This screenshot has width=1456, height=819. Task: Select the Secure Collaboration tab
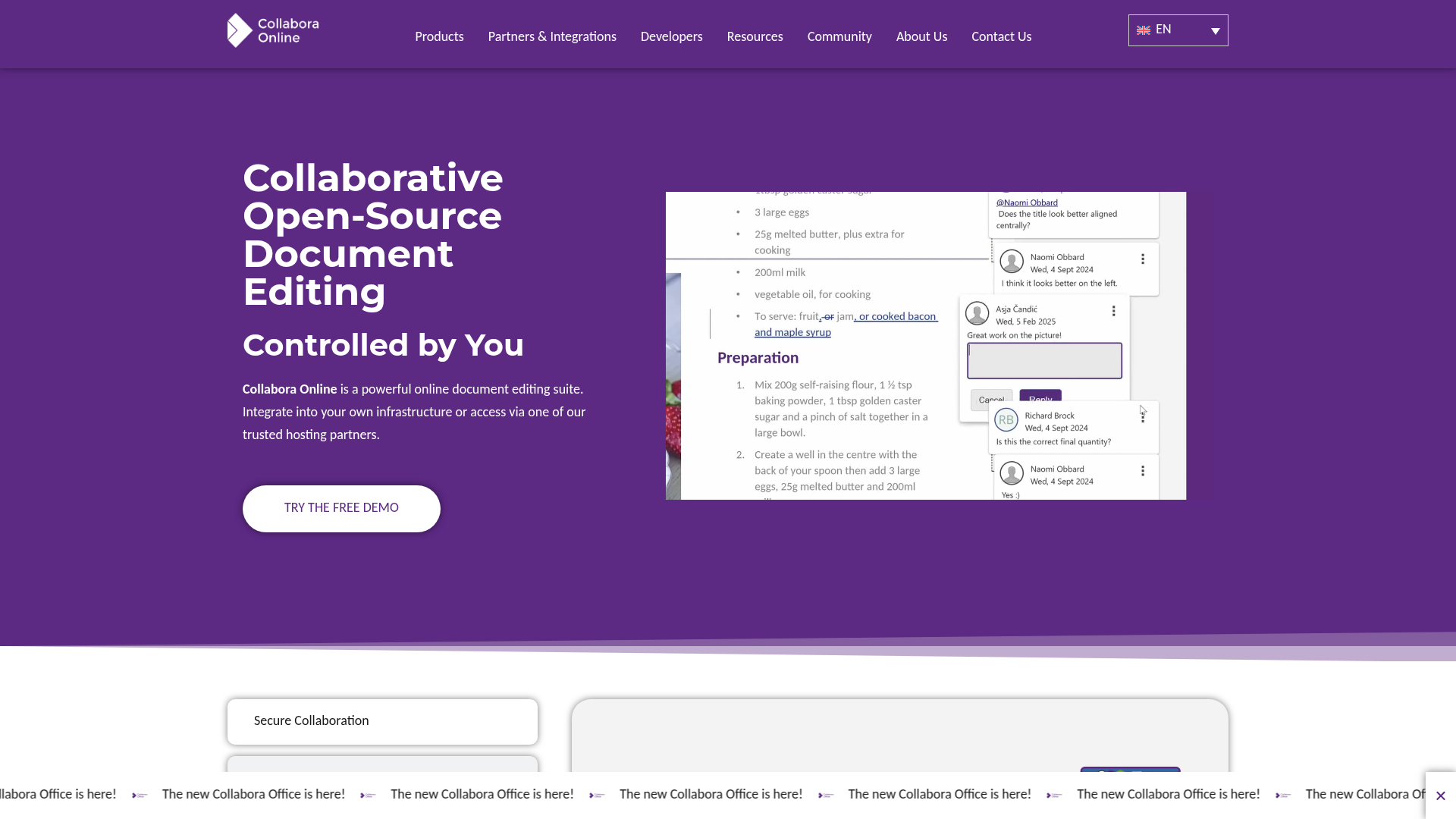[x=381, y=721]
